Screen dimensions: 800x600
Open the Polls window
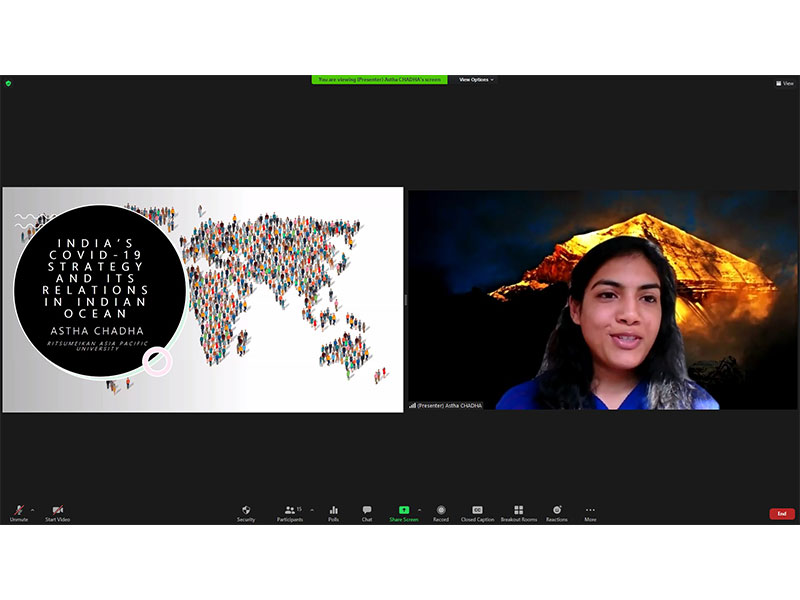[x=333, y=512]
